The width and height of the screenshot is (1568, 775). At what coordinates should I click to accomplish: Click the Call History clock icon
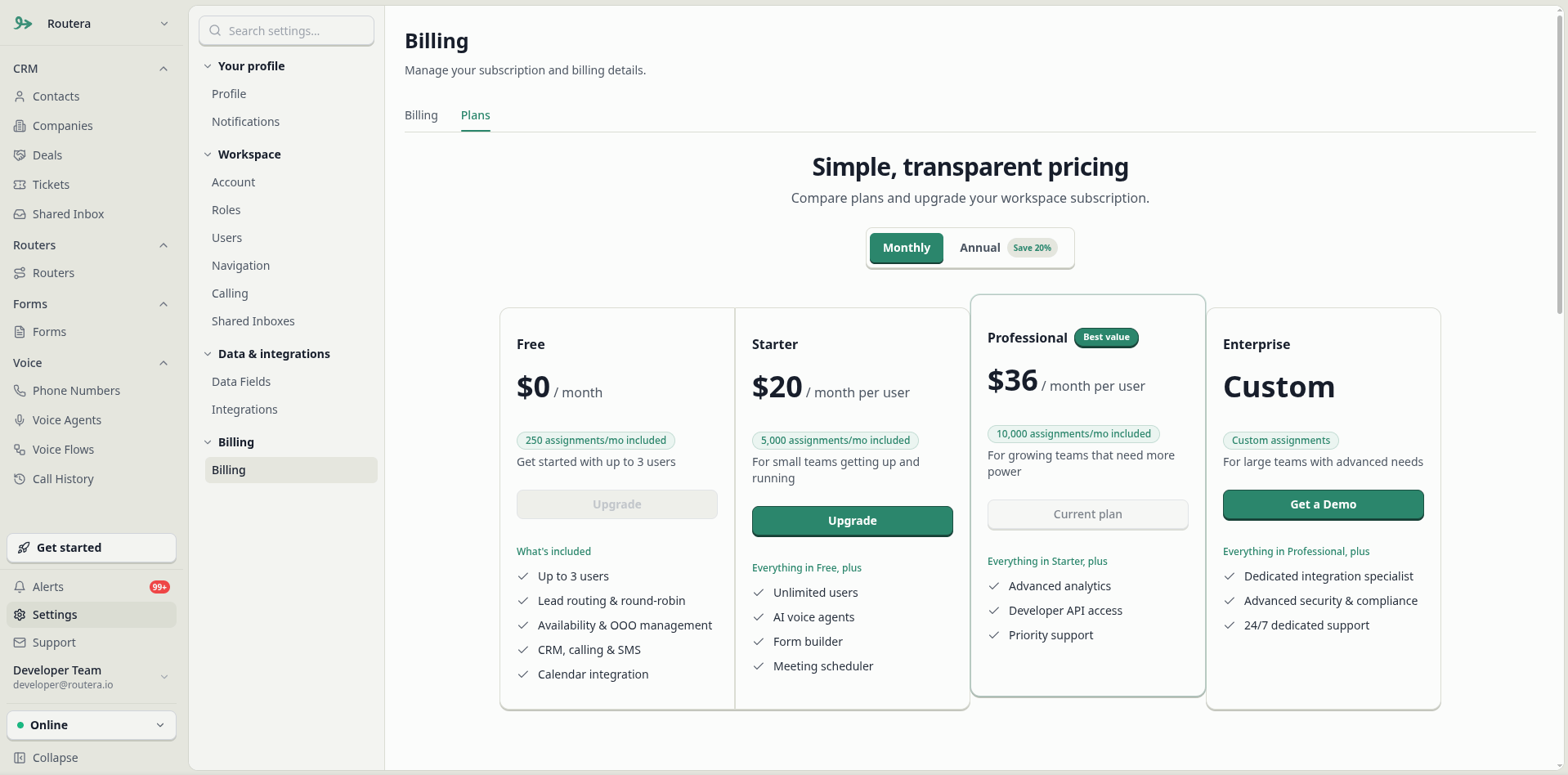tap(20, 479)
